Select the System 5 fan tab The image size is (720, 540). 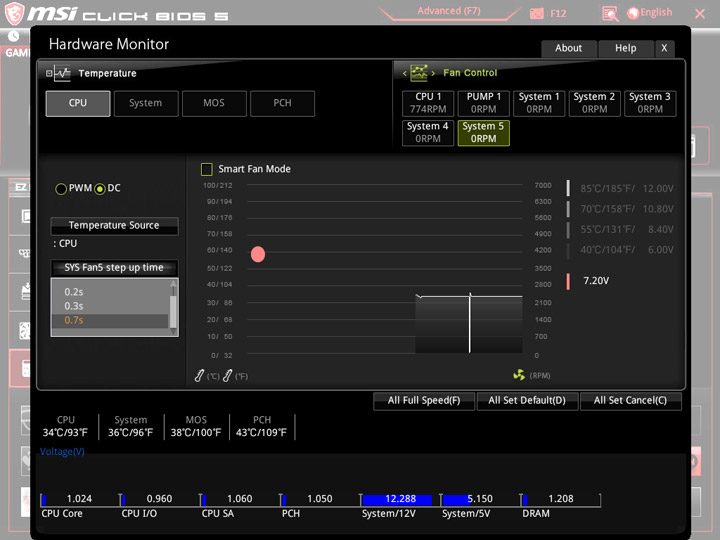coord(484,133)
